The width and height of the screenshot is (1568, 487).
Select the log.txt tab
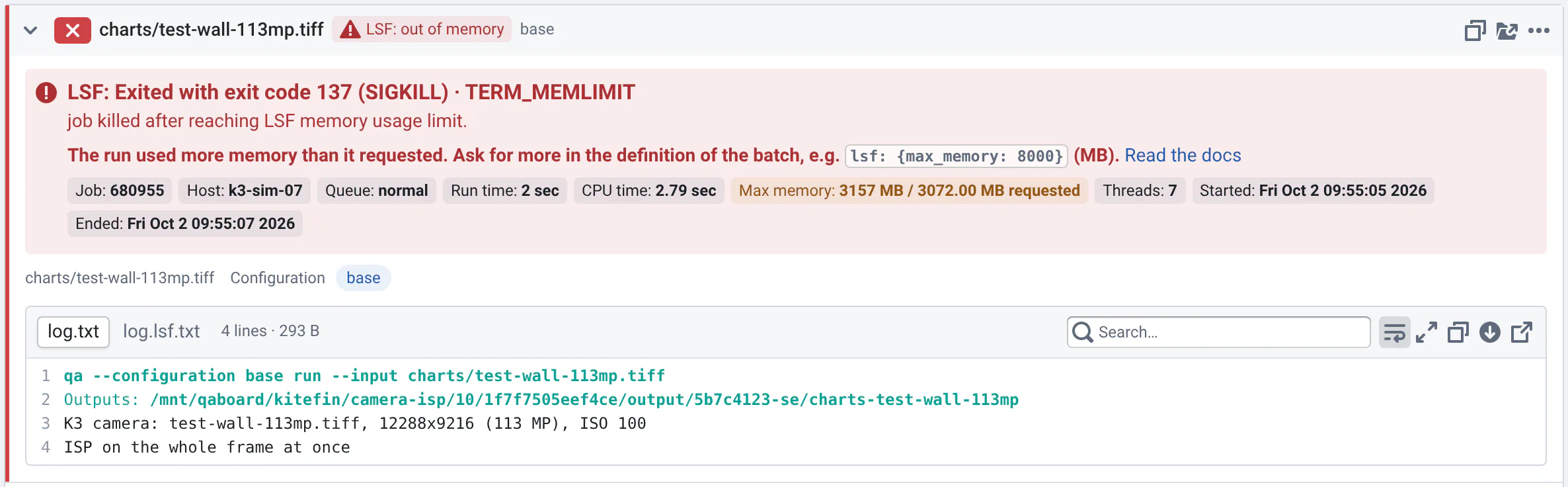73,332
